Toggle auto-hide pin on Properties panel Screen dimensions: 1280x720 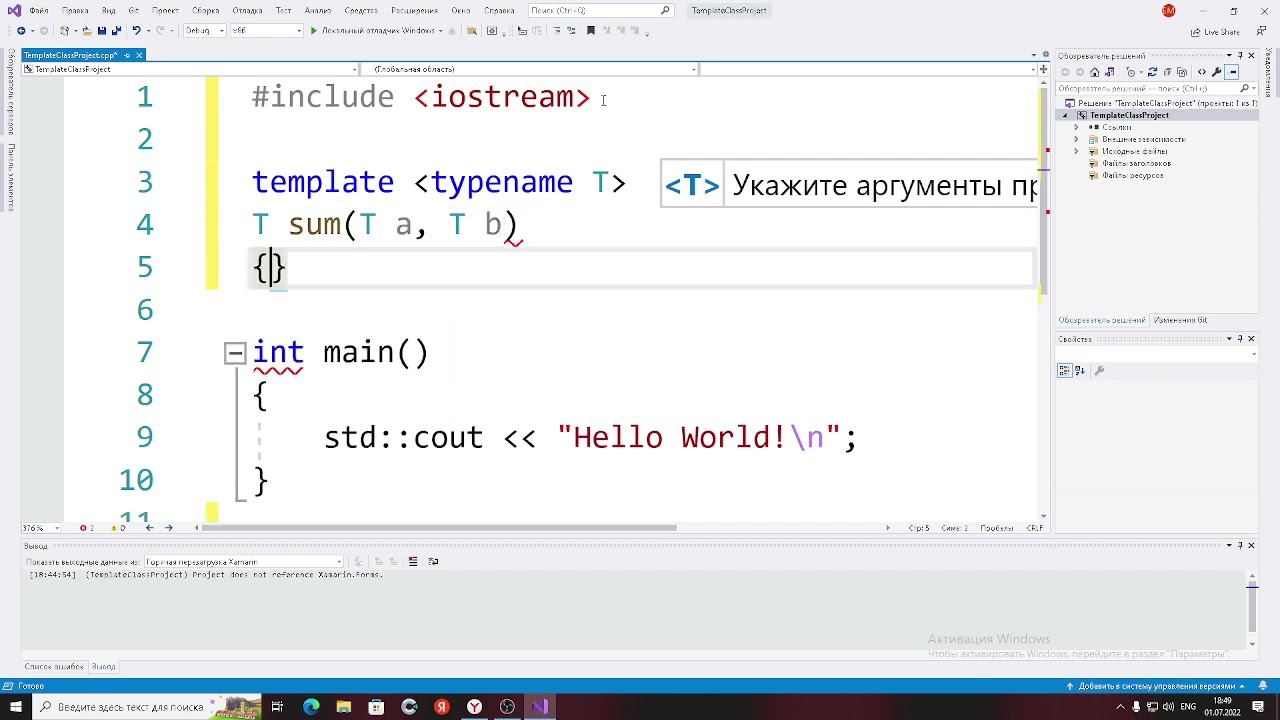[1240, 339]
